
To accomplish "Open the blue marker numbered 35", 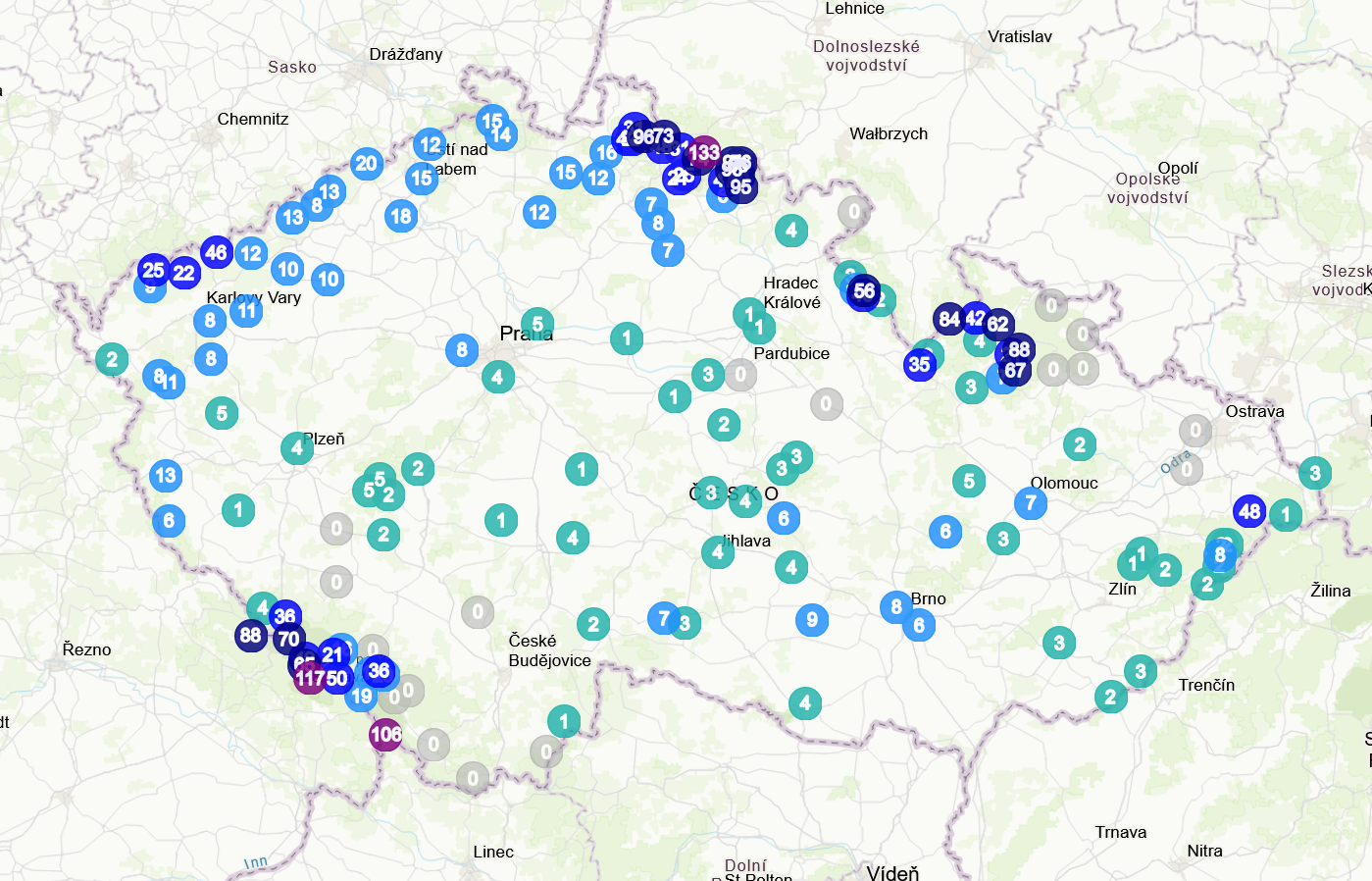I will pos(919,365).
